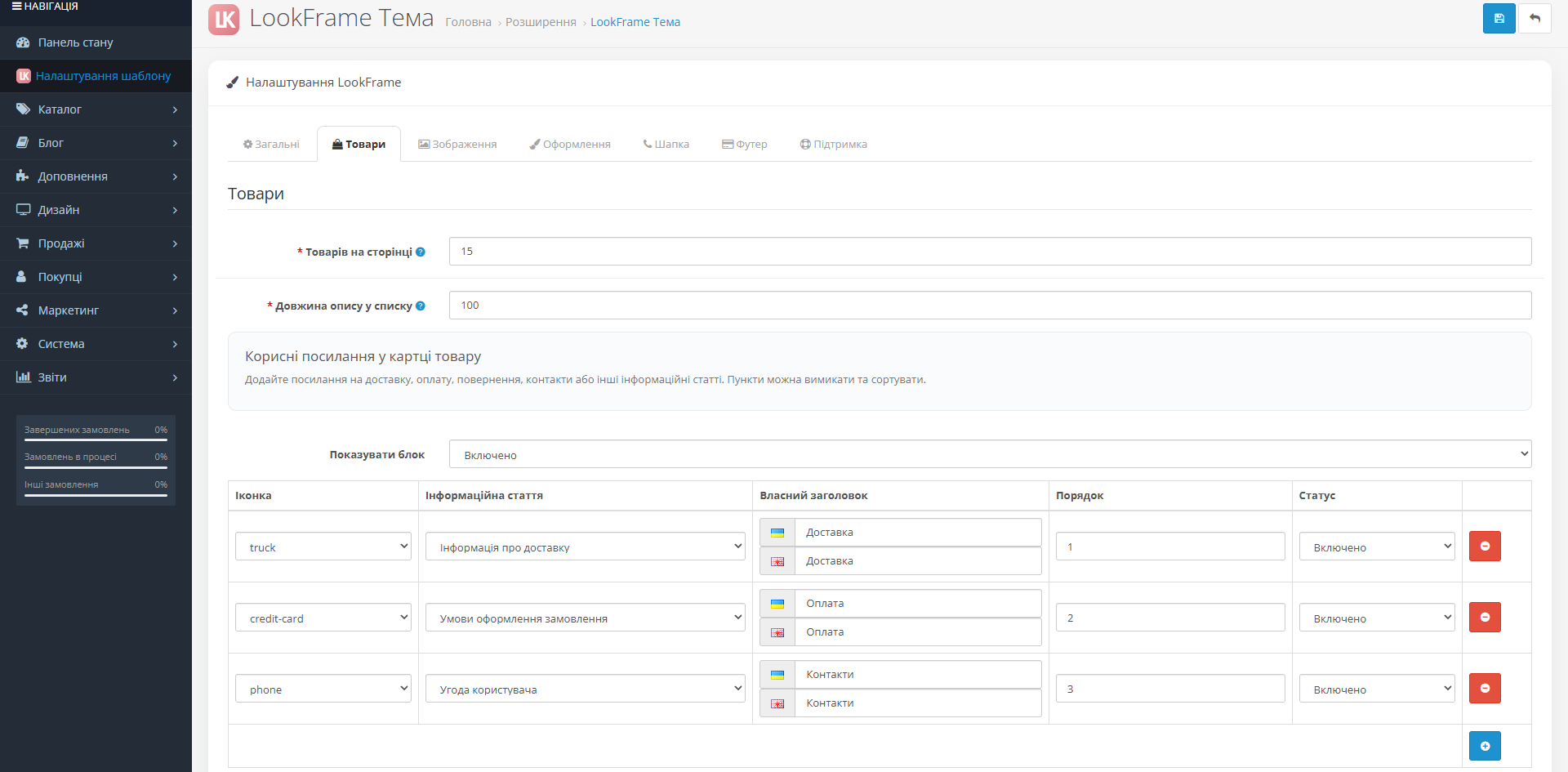The width and height of the screenshot is (1568, 772).
Task: Open Умови оформлення замовлення dropdown
Action: click(x=586, y=618)
